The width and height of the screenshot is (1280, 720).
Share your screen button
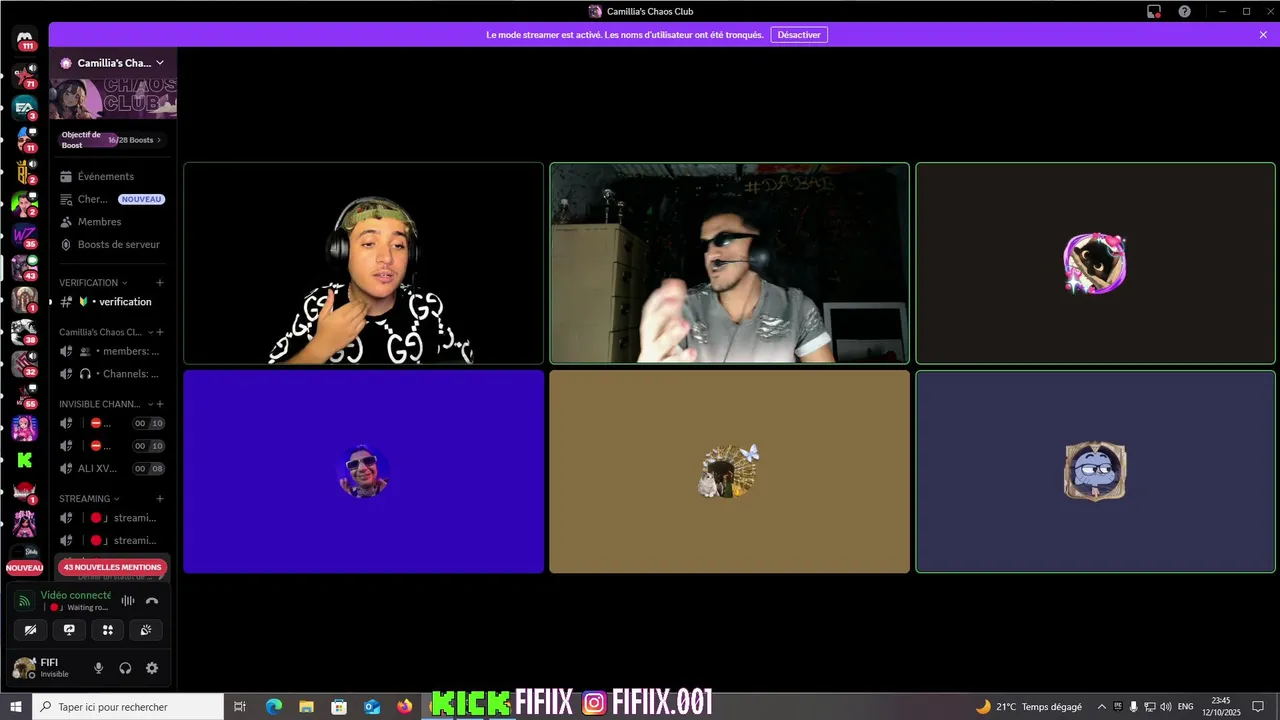(69, 630)
